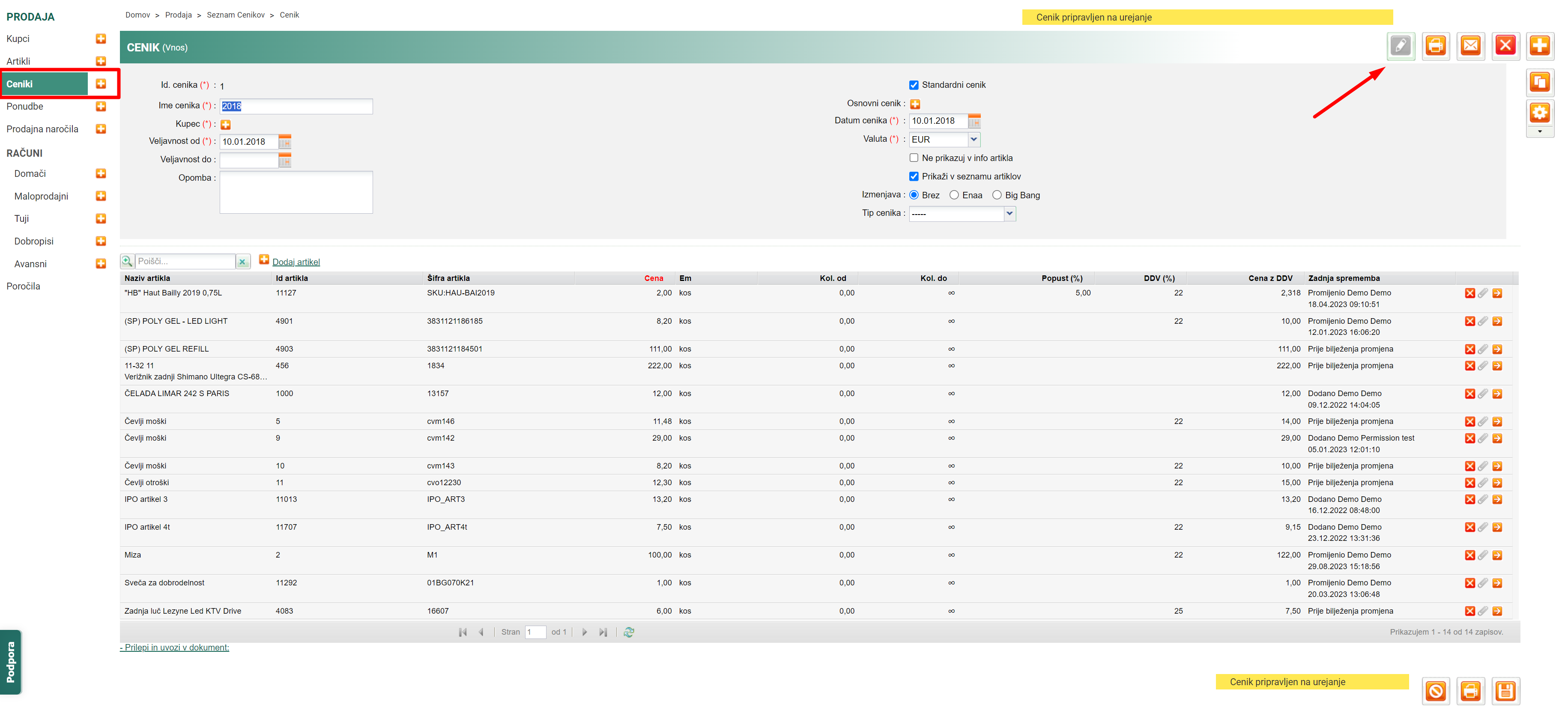This screenshot has height=710, width=1568.
Task: Click the envelope email icon
Action: tap(1471, 46)
